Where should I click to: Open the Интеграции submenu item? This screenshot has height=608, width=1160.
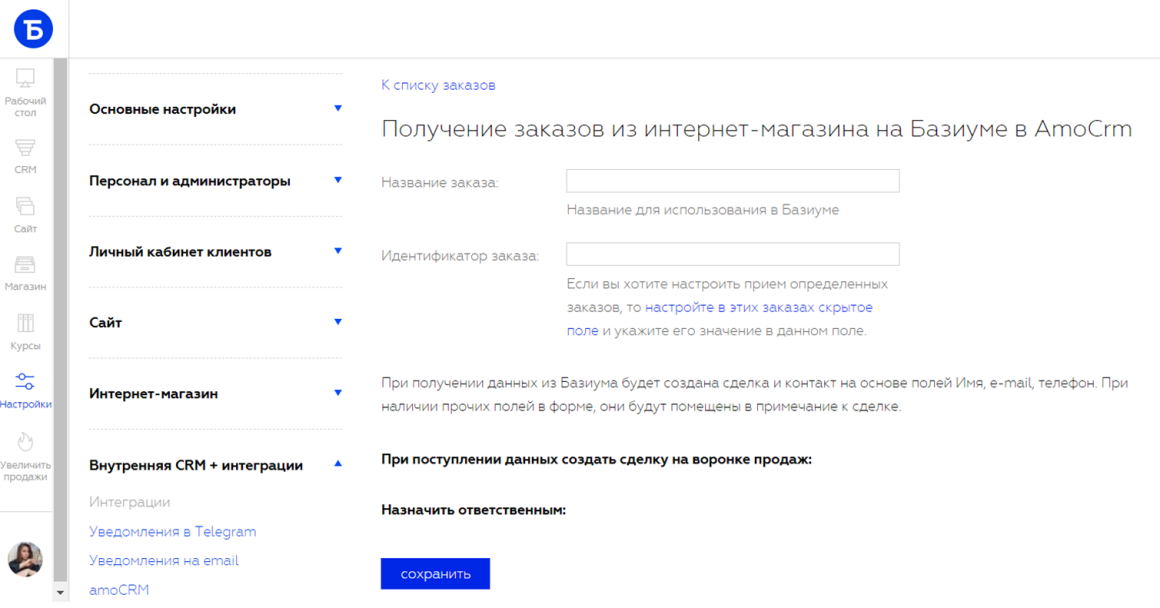[129, 502]
